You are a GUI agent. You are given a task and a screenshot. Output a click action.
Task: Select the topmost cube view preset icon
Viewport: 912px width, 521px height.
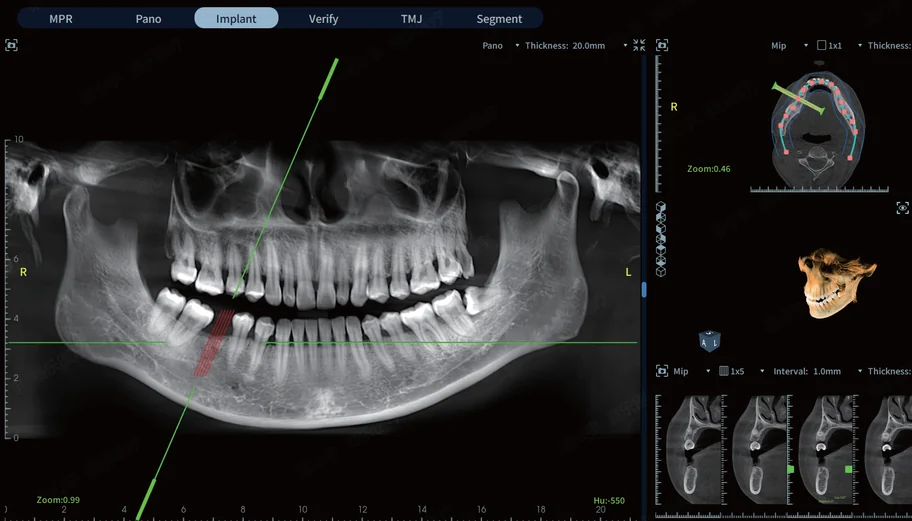coord(661,206)
